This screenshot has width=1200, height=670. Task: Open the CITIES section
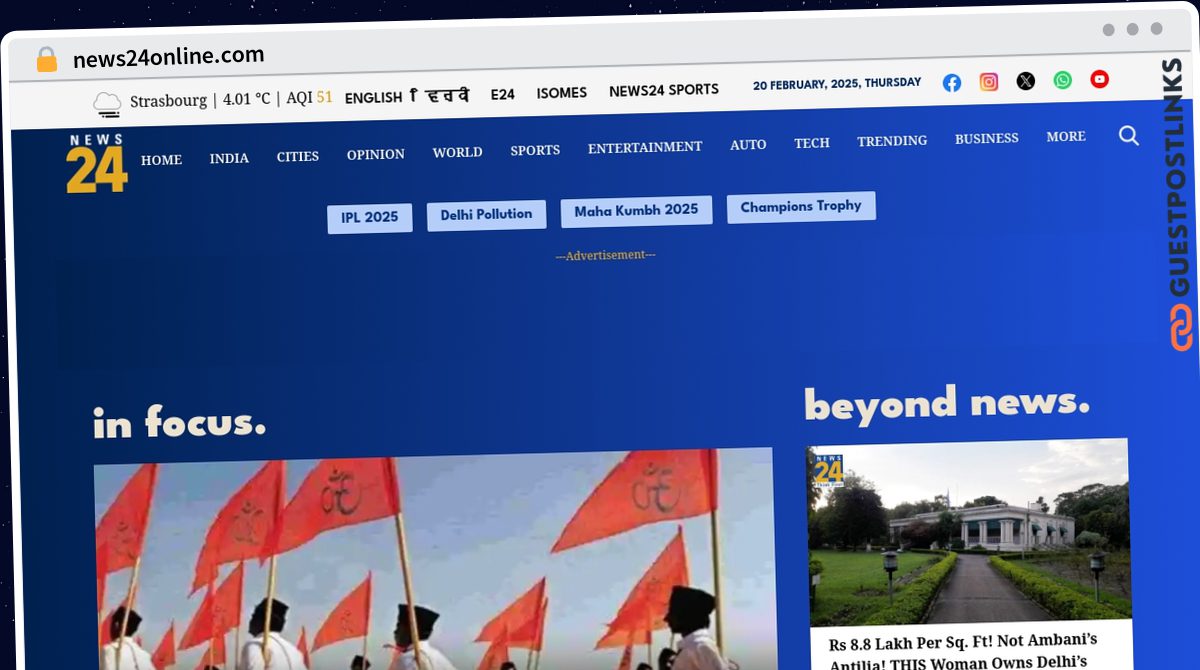pos(298,156)
